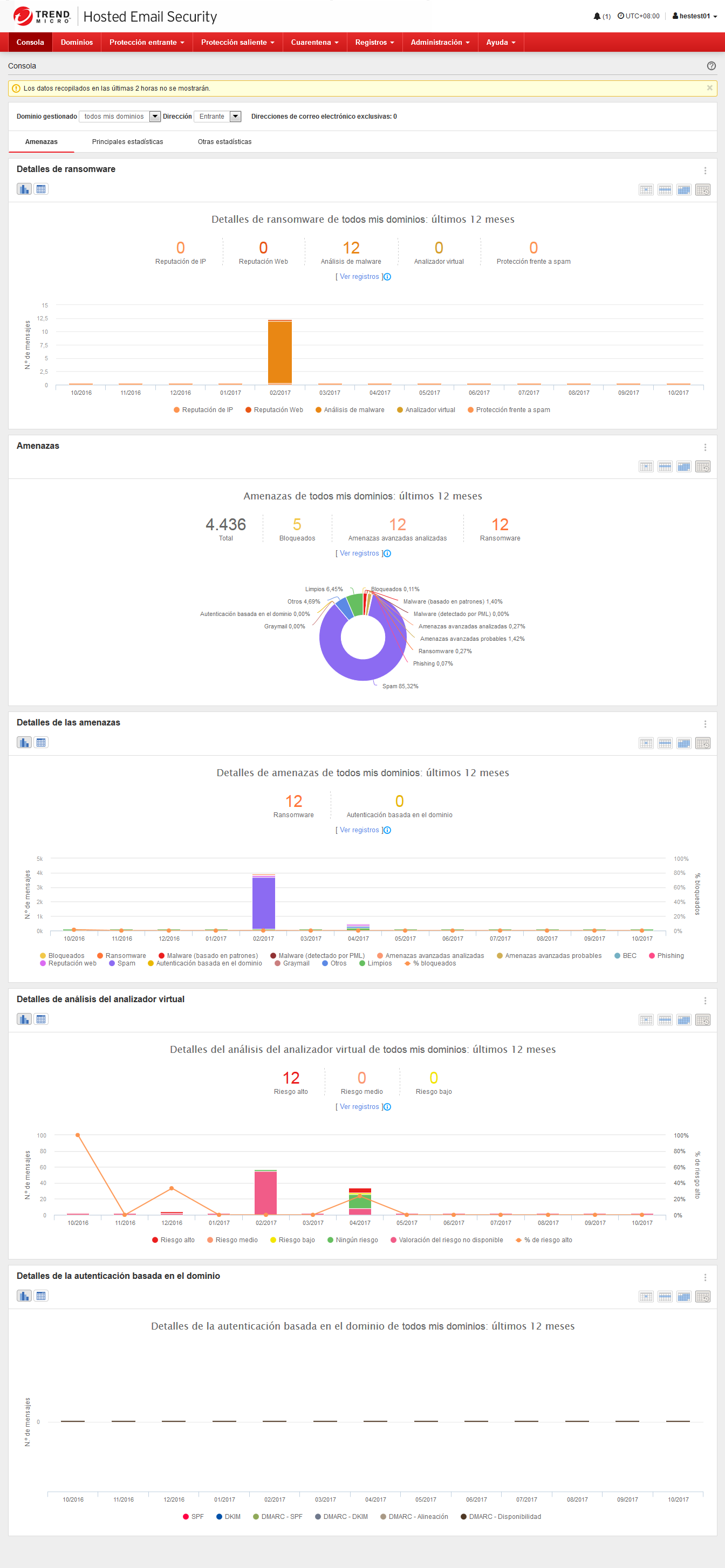Click the orange 02/2017 ransomware bar
The image size is (725, 1568).
pyautogui.click(x=279, y=352)
